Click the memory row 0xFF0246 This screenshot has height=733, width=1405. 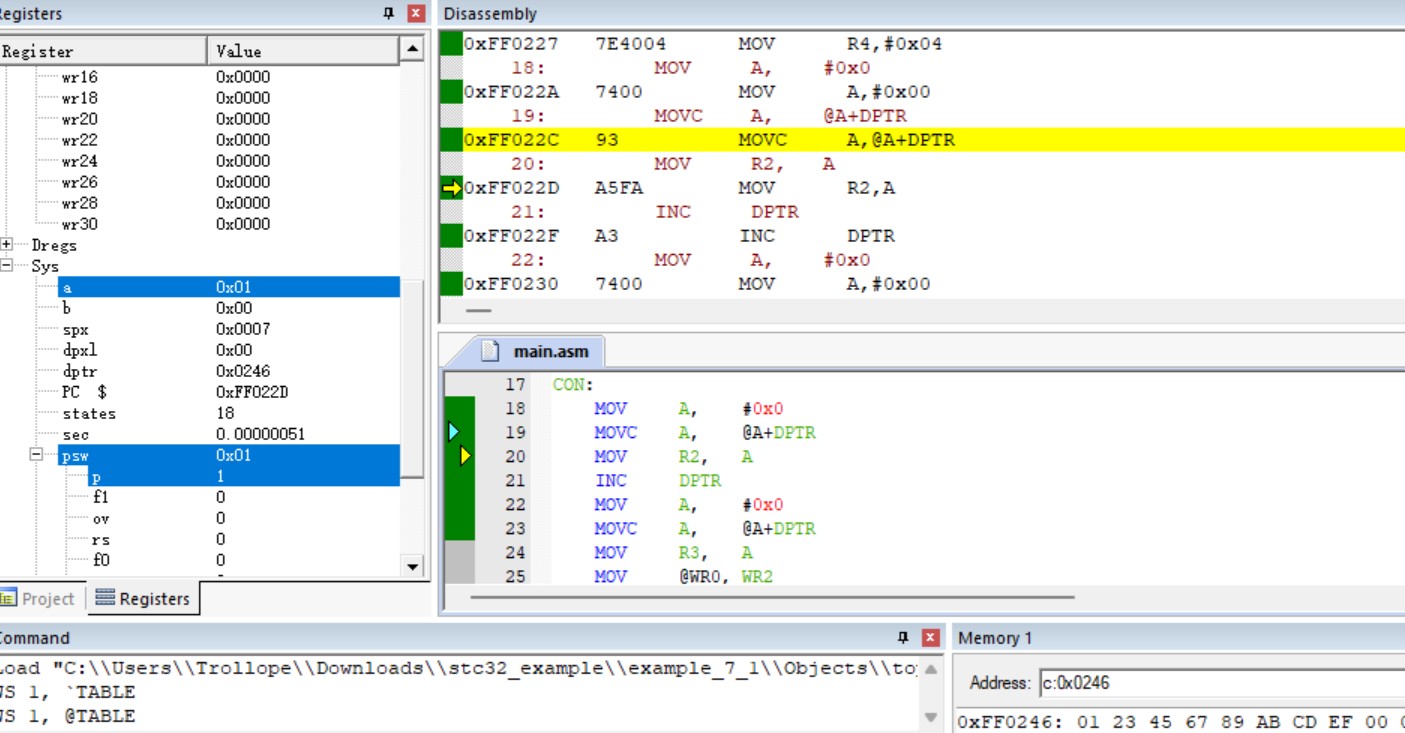[x=1180, y=721]
